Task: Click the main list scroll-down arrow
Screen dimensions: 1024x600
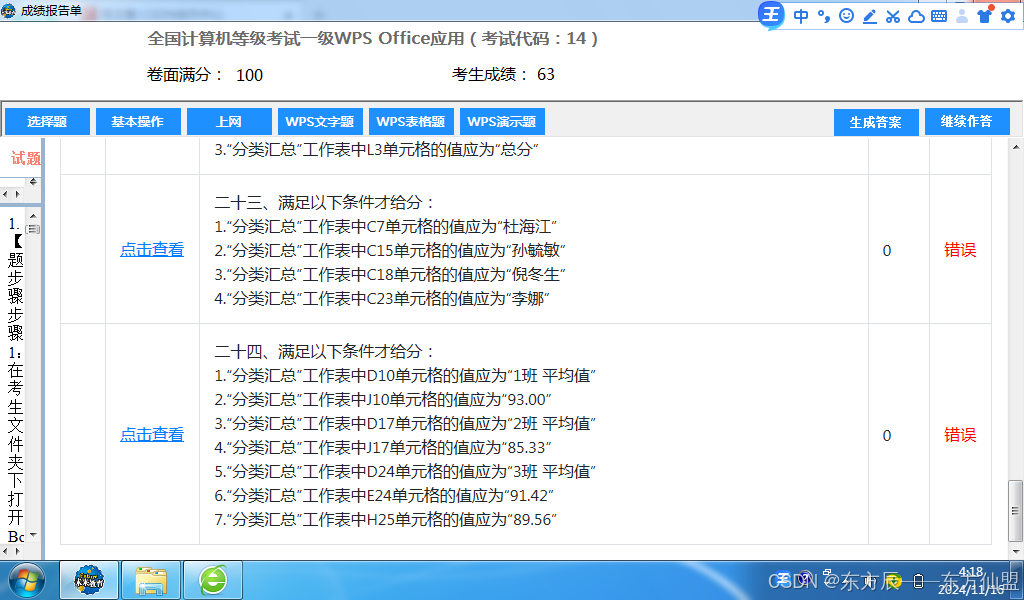Action: 1016,552
